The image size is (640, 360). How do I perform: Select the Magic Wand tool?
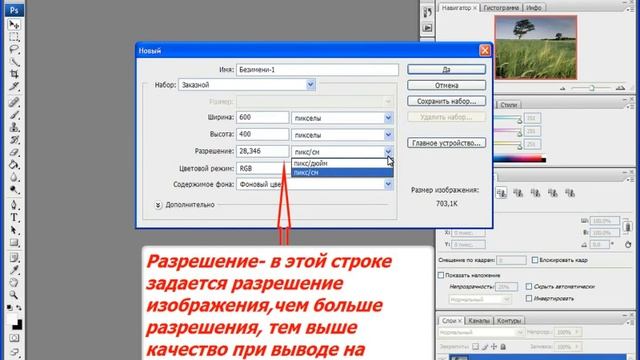pyautogui.click(x=14, y=62)
